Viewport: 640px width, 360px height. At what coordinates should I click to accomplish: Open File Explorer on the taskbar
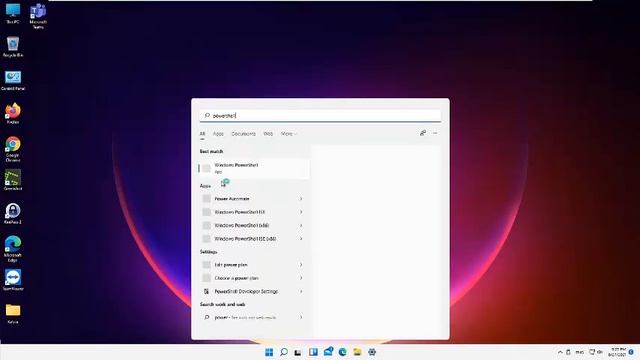click(357, 352)
